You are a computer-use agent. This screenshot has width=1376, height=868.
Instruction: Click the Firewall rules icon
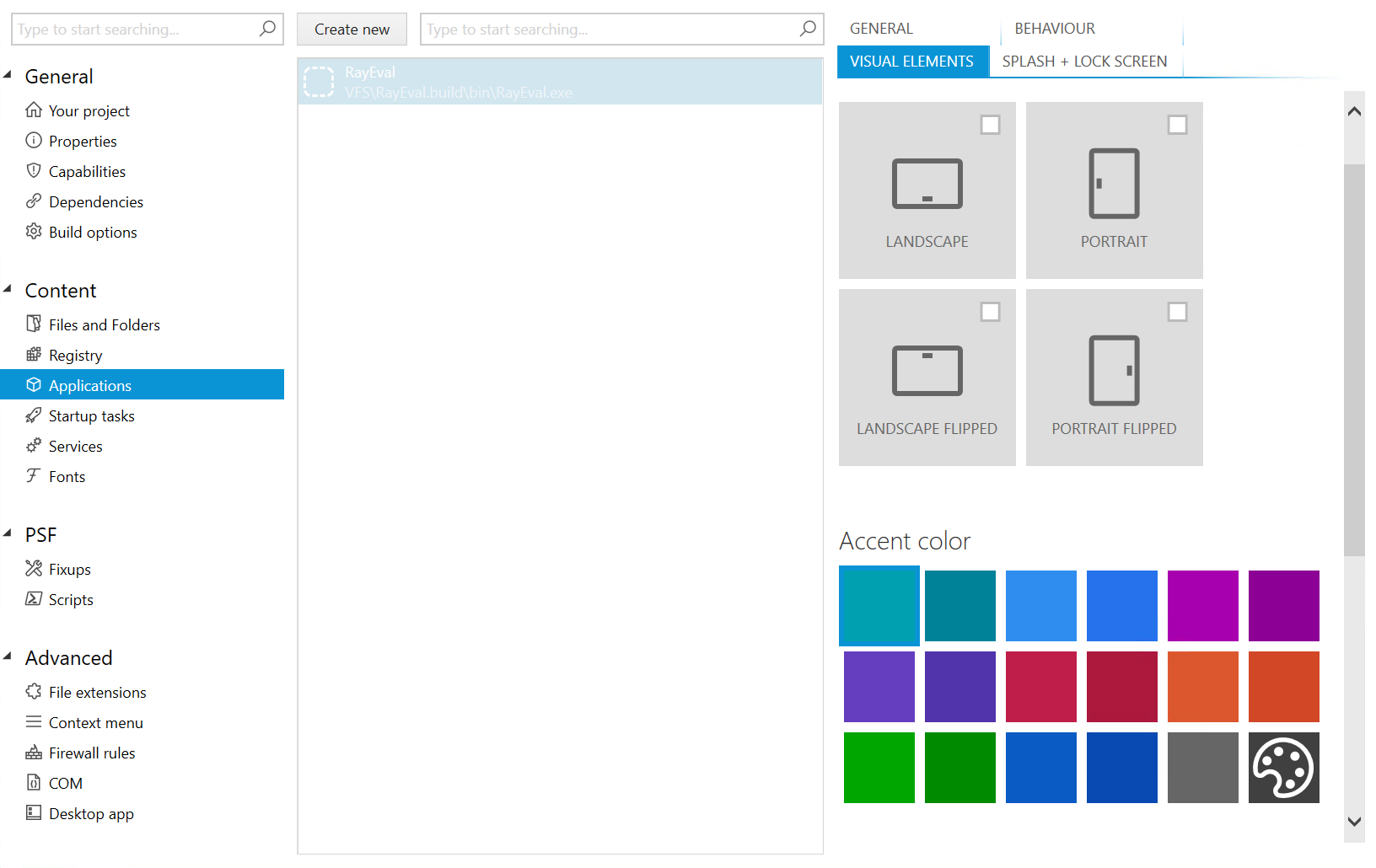(x=34, y=753)
